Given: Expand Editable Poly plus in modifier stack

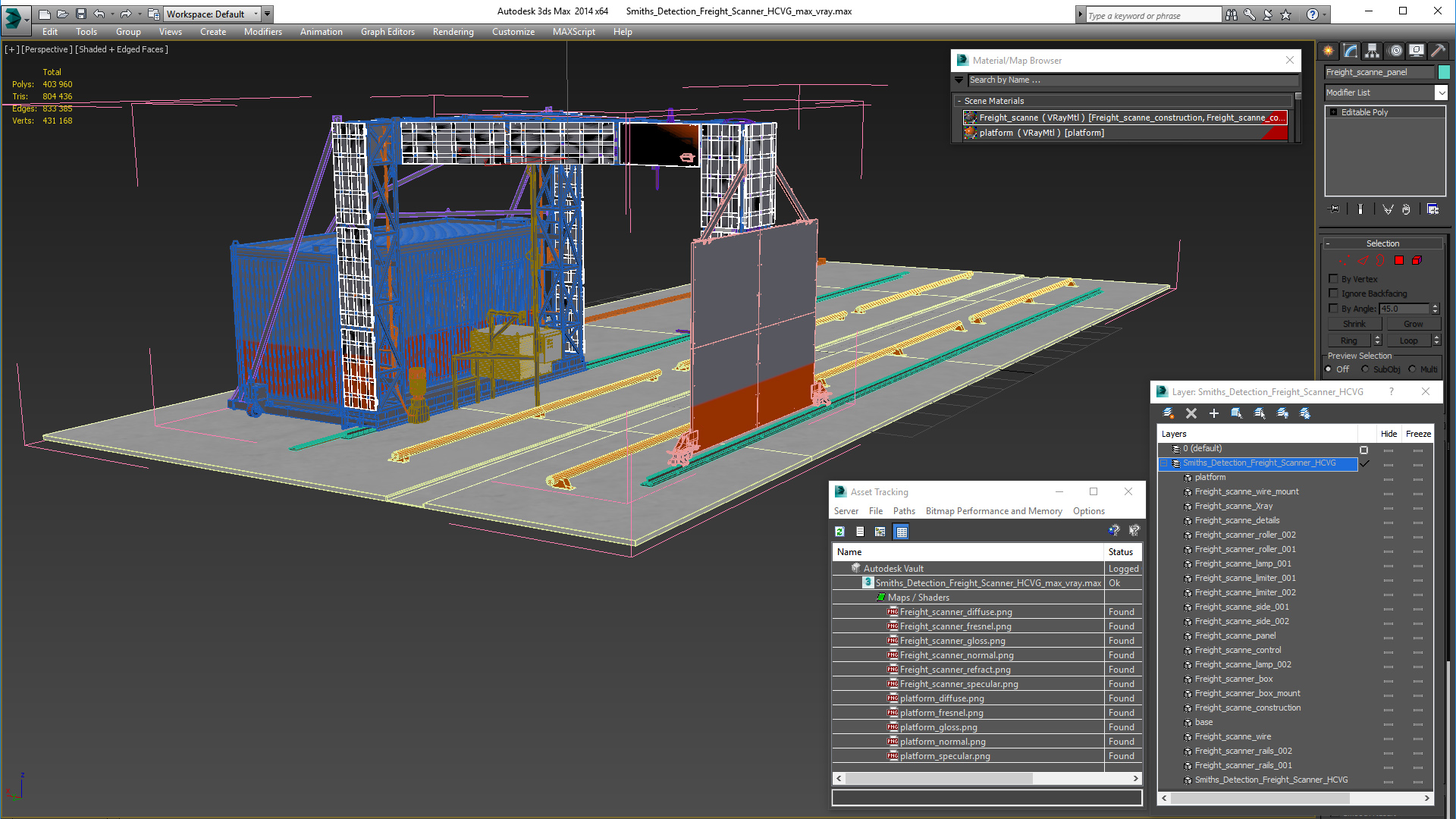Looking at the screenshot, I should click(x=1334, y=112).
